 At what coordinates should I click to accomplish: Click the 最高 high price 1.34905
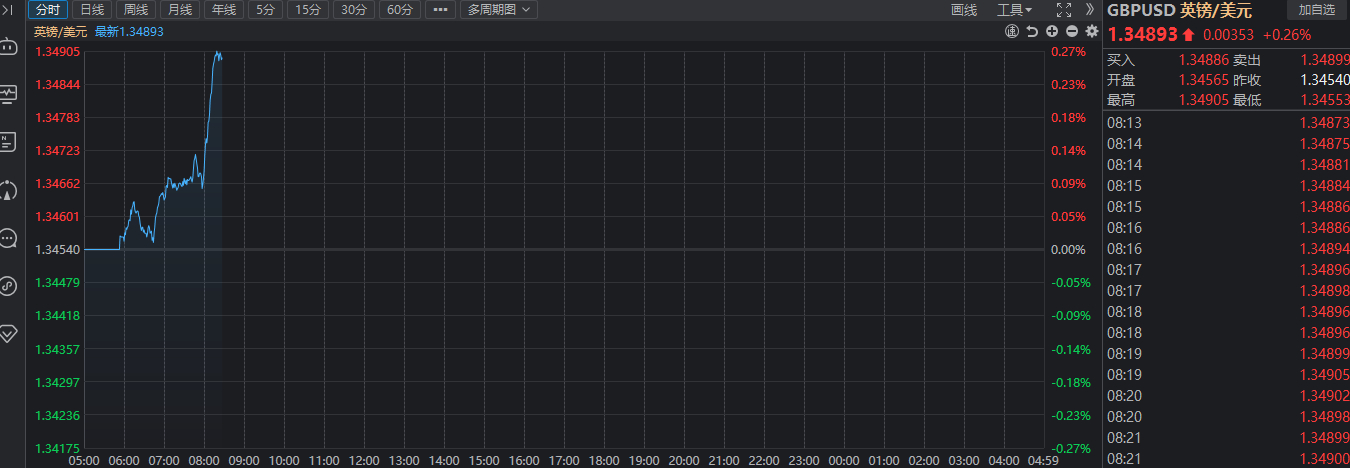1203,100
